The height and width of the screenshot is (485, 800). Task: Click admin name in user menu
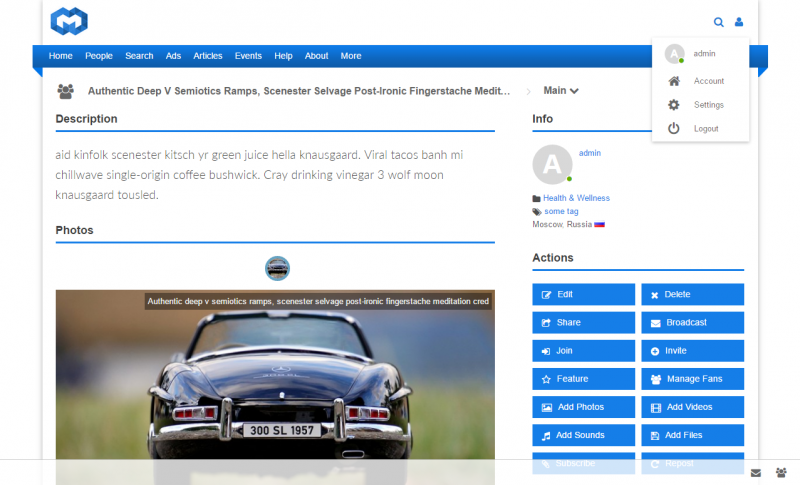tap(704, 54)
